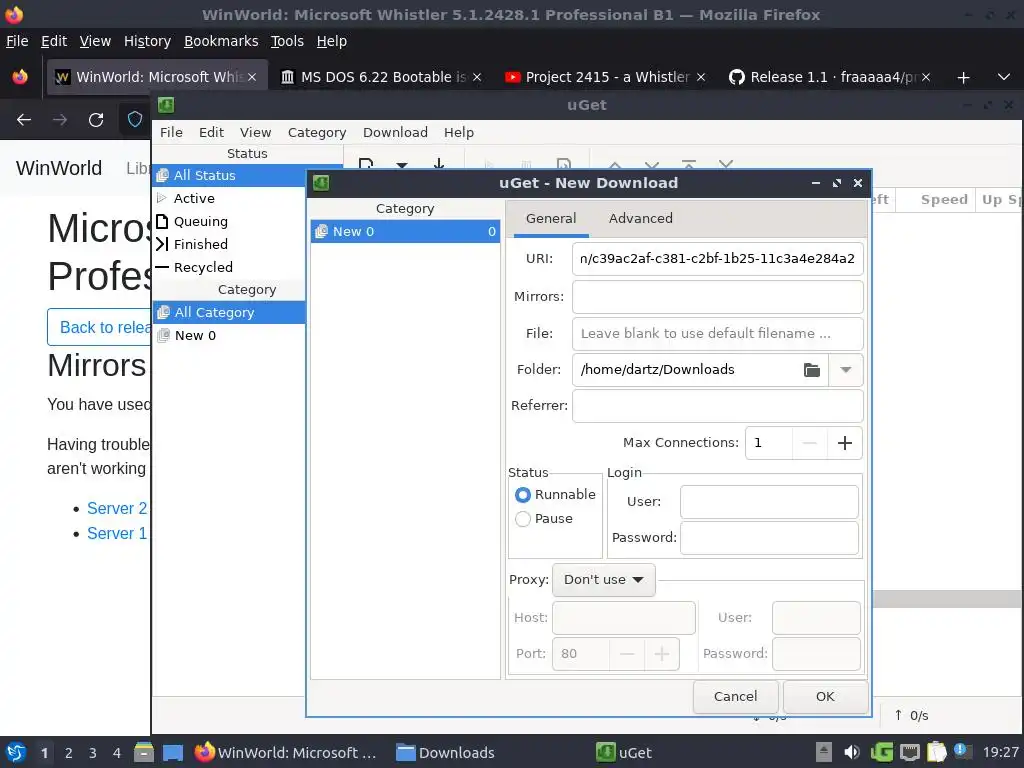Open uGet File menu
The height and width of the screenshot is (768, 1024).
coord(171,132)
